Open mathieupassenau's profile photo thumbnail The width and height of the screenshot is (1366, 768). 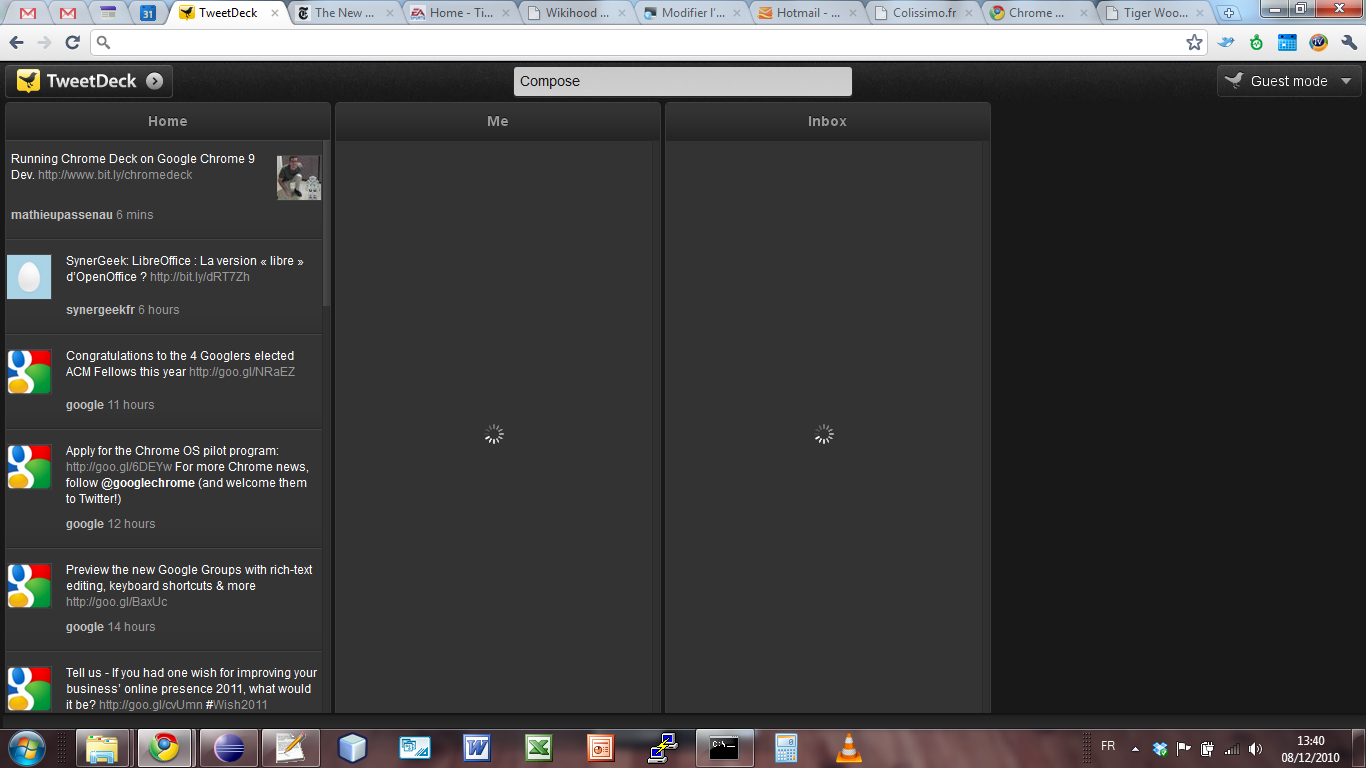tap(298, 178)
